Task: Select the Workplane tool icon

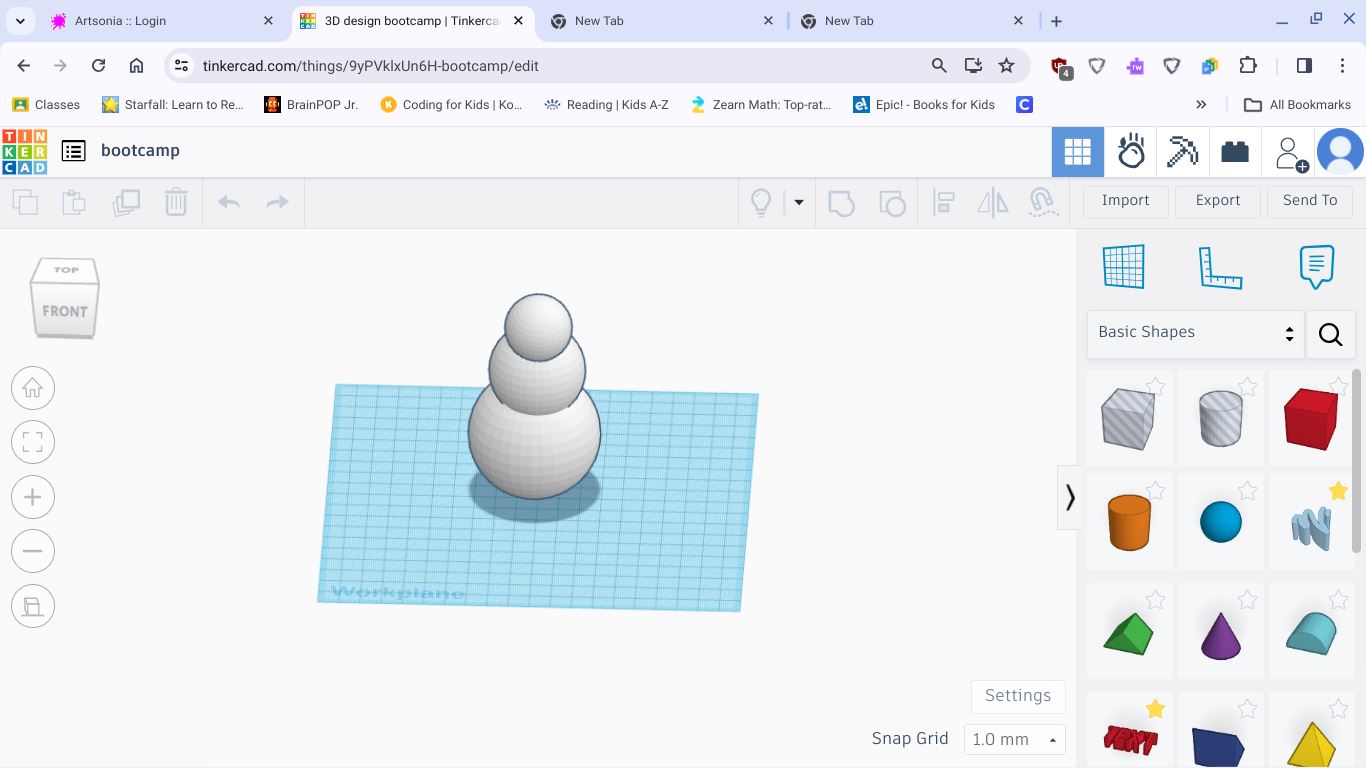Action: (x=1123, y=267)
